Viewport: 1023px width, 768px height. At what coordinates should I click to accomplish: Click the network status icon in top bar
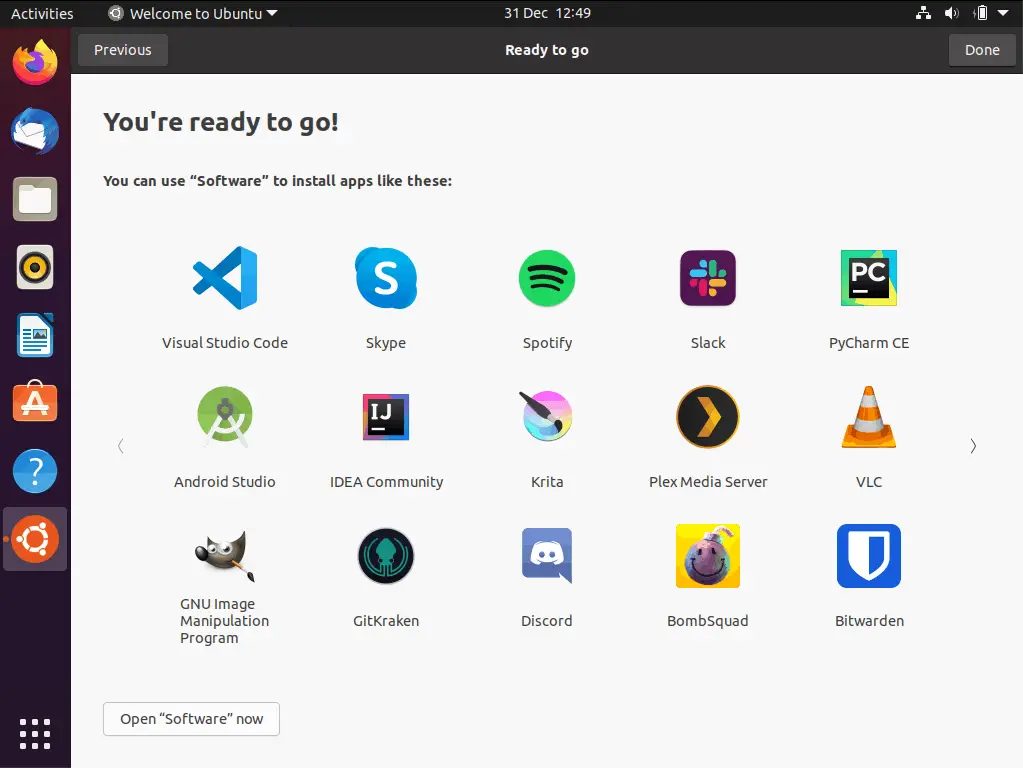click(923, 13)
